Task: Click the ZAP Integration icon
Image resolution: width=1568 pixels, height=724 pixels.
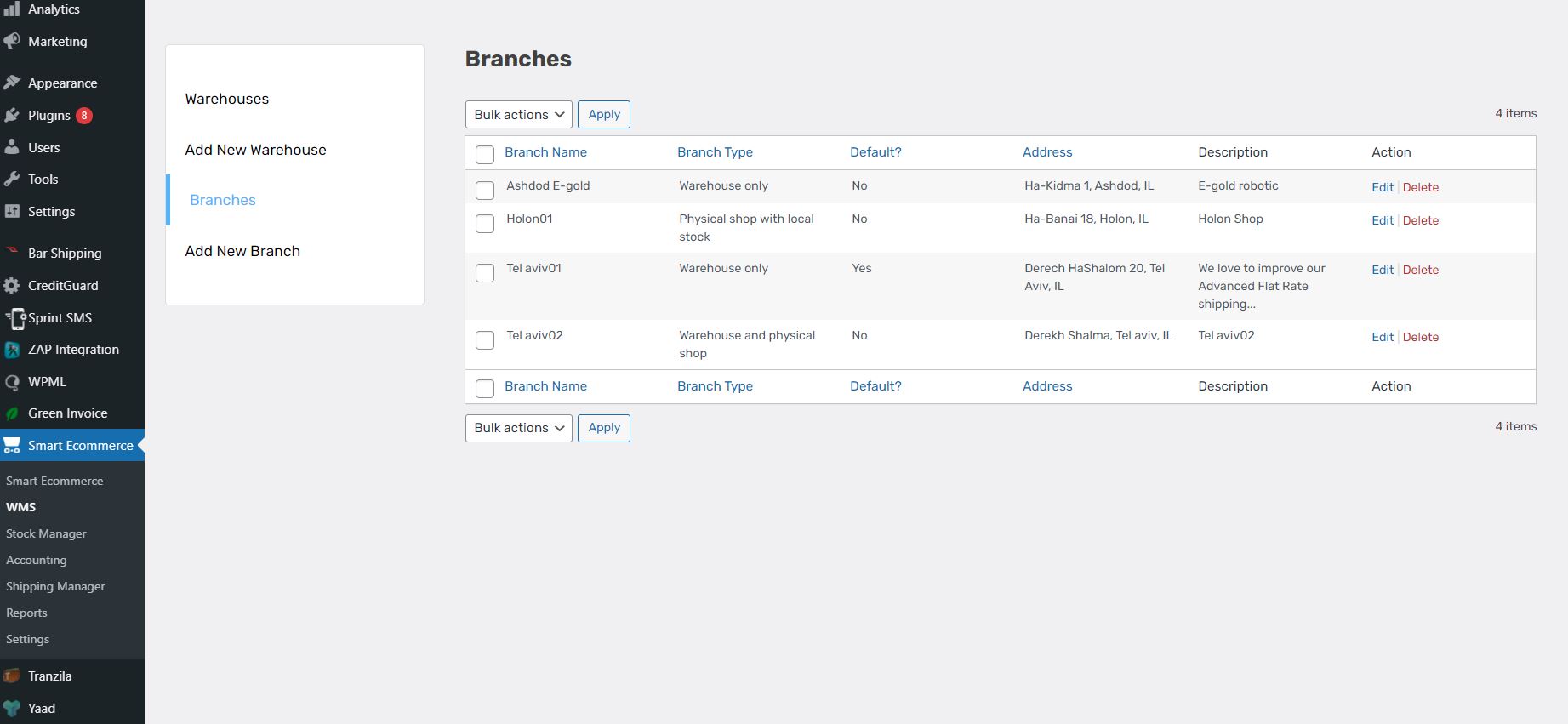Action: (12, 350)
